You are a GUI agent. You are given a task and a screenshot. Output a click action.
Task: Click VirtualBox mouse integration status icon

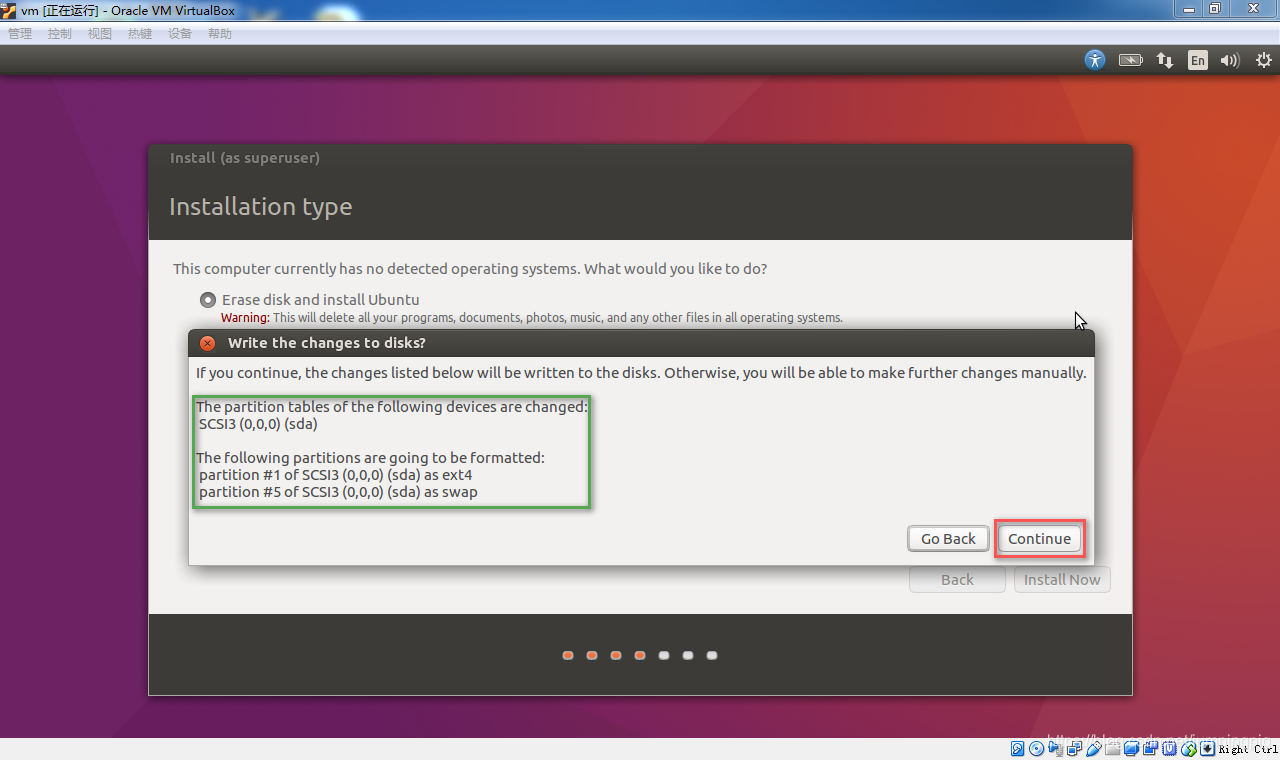click(x=1189, y=748)
